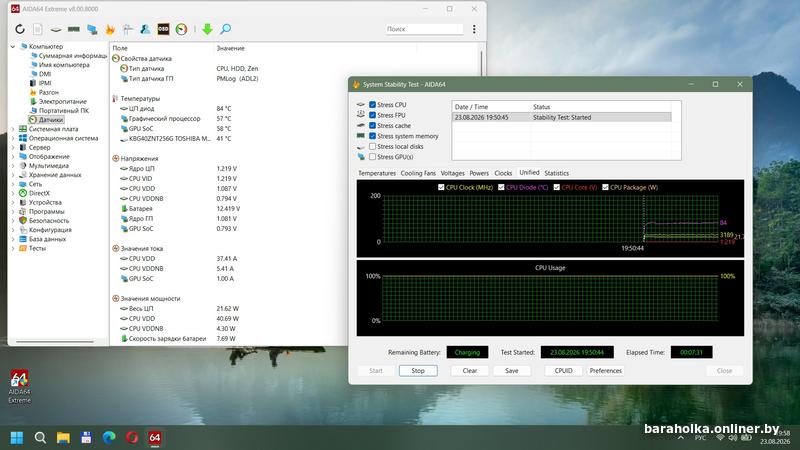The width and height of the screenshot is (800, 450).
Task: Open the monitor diagnostics toolbar icon
Action: [92, 29]
